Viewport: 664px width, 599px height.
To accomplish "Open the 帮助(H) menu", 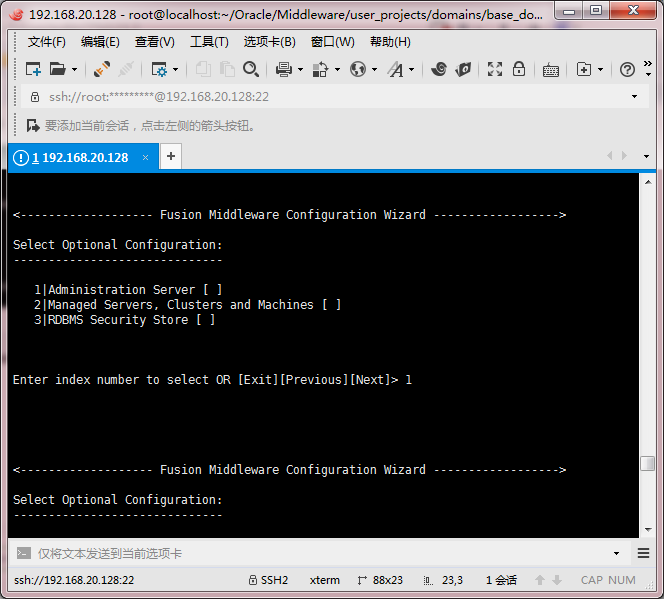I will click(390, 42).
